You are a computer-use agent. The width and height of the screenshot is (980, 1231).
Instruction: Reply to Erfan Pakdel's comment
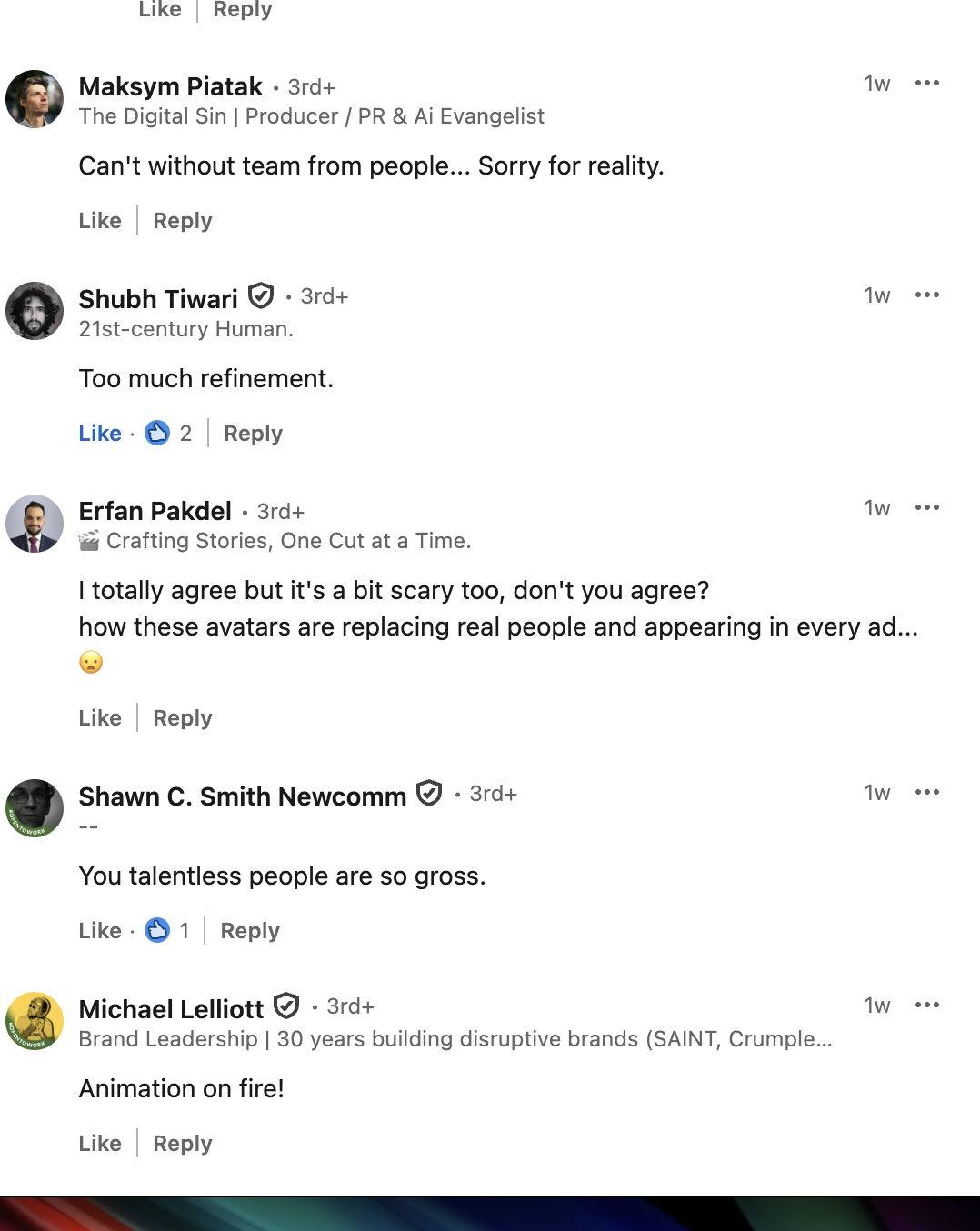click(x=183, y=718)
